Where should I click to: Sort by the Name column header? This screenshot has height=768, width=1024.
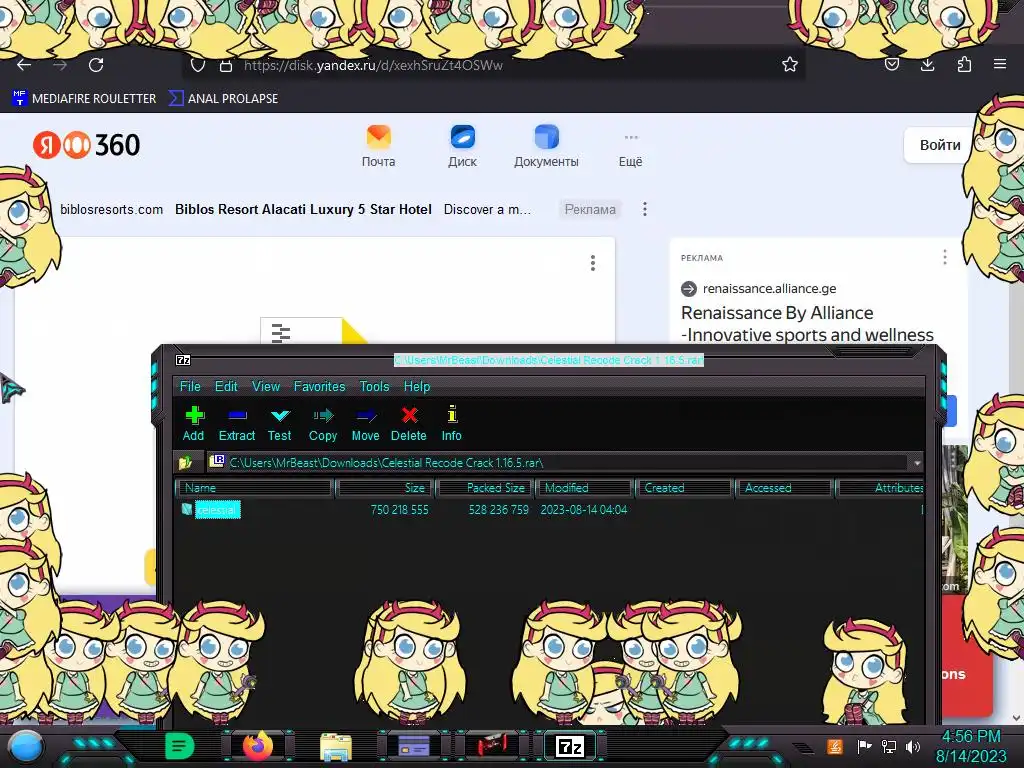[x=255, y=488]
